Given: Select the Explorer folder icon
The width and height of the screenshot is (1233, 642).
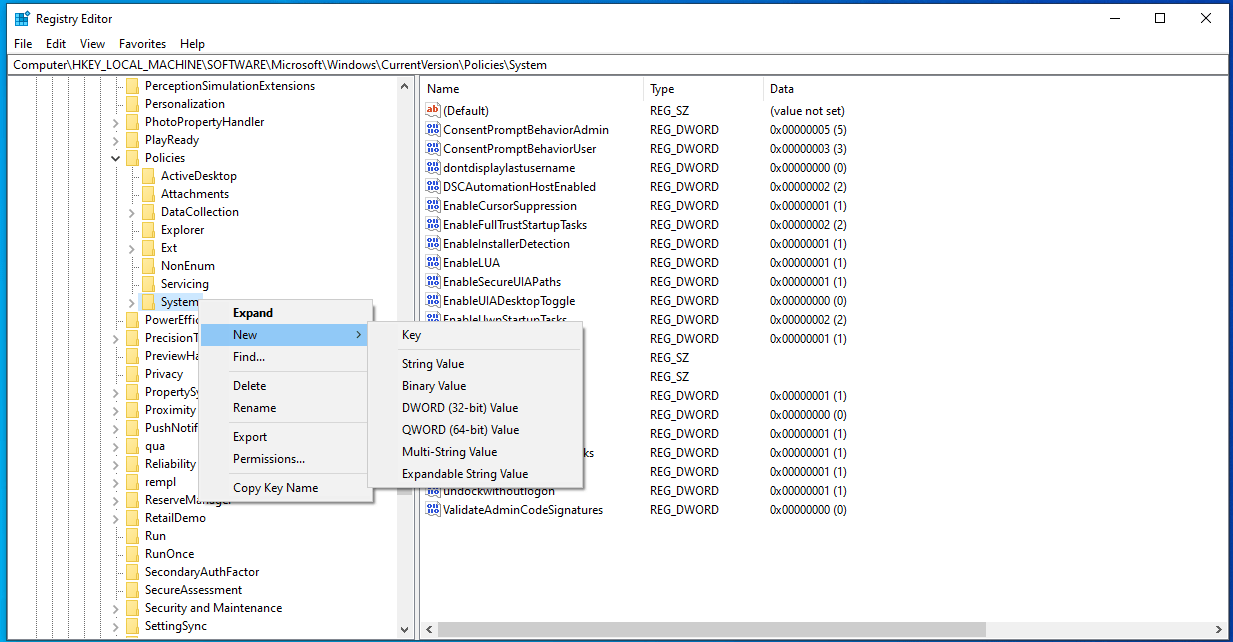Looking at the screenshot, I should 148,229.
